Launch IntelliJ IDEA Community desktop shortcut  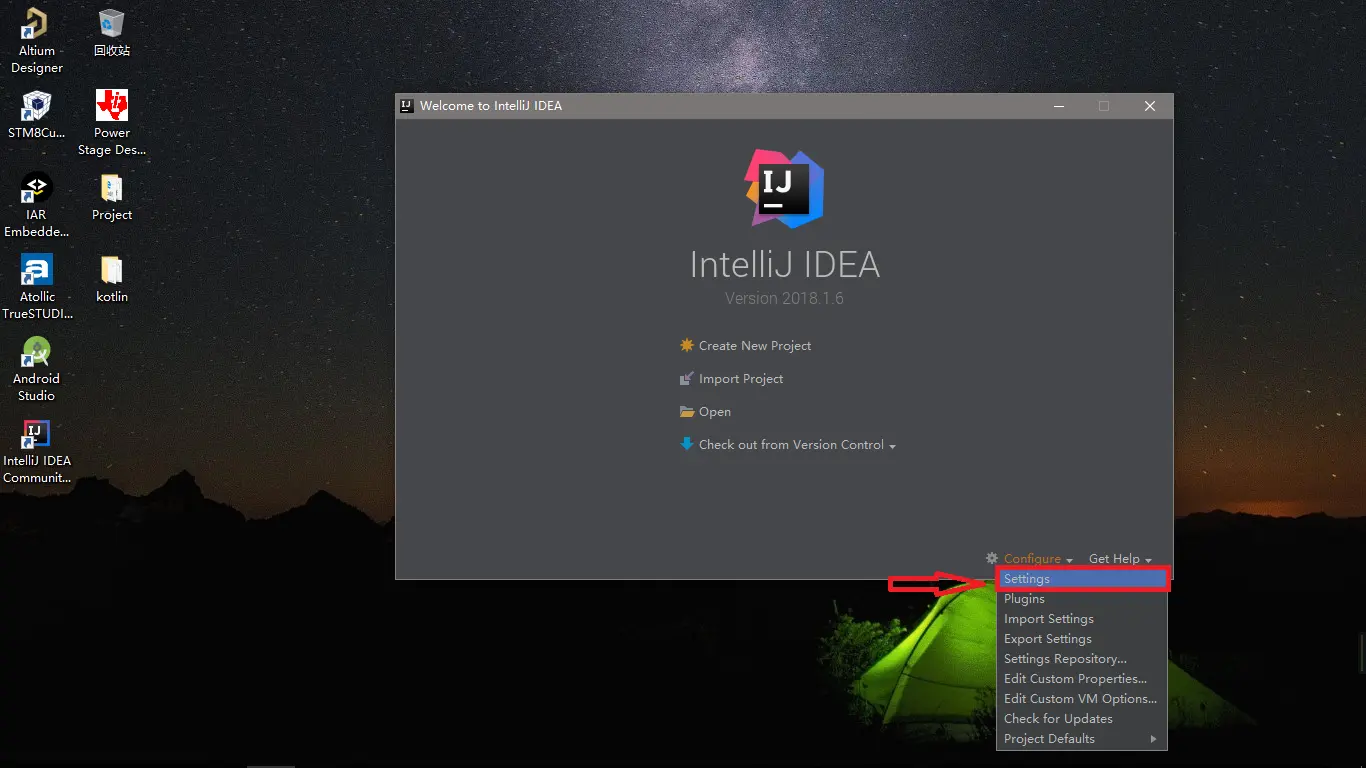37,451
